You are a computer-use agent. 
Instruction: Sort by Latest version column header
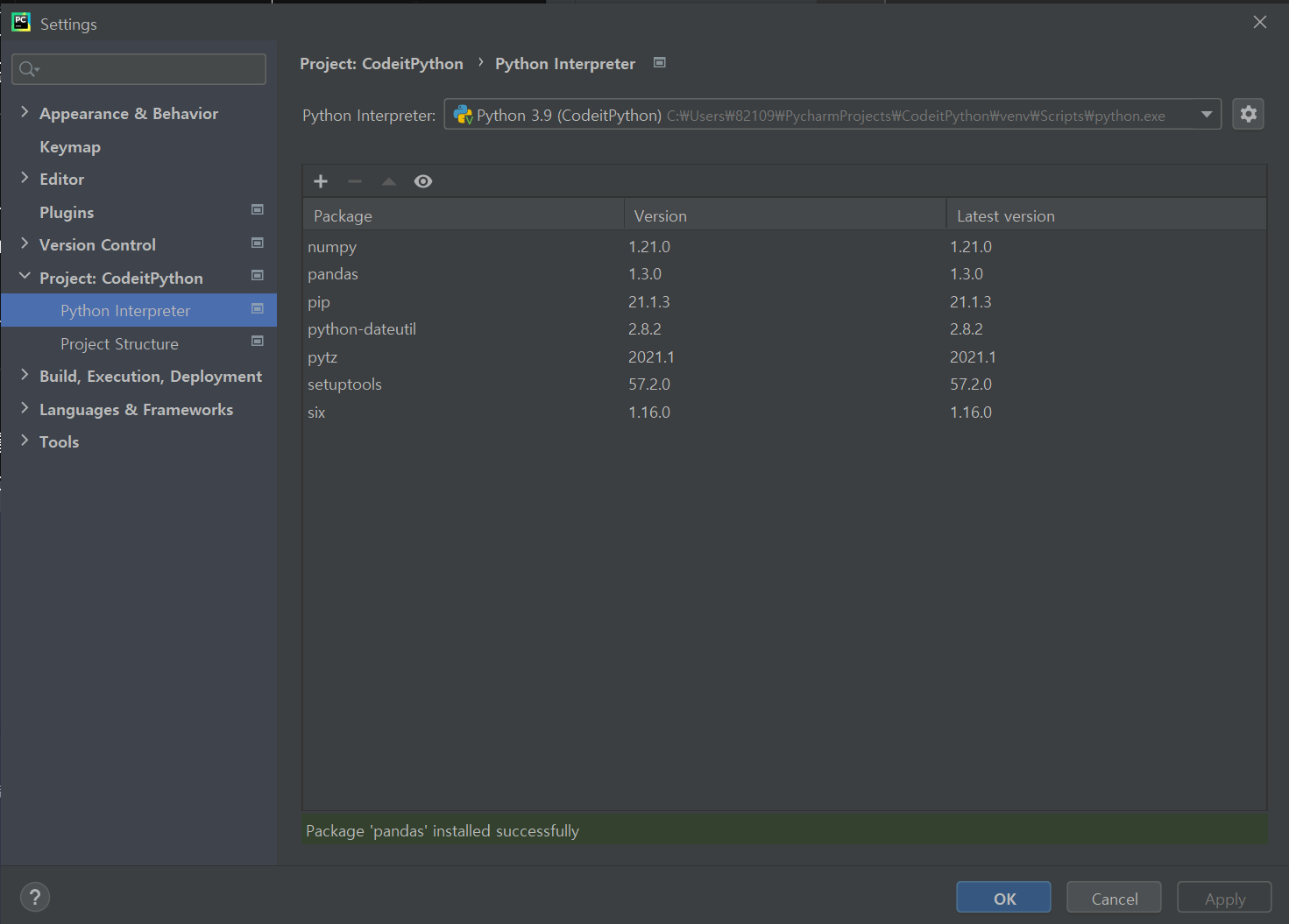coord(1107,215)
